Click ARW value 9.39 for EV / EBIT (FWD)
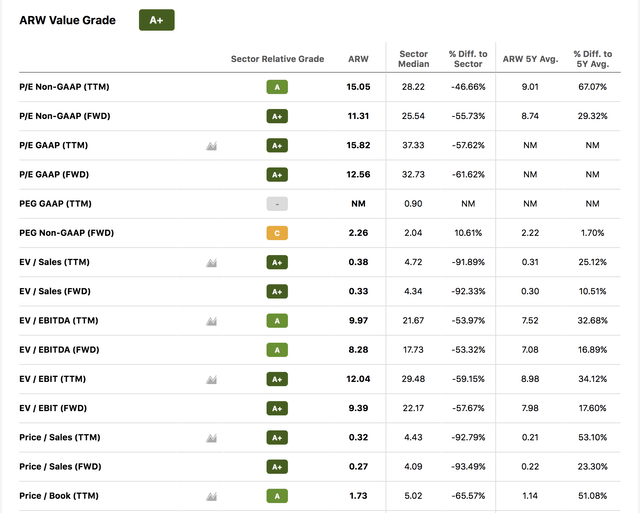This screenshot has width=640, height=513. [x=358, y=408]
